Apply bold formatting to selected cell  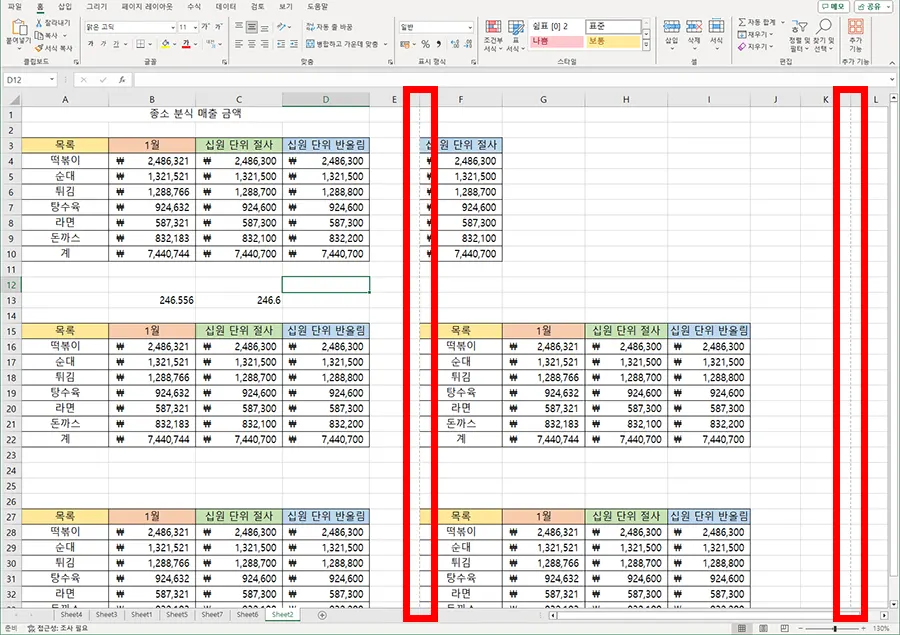click(x=90, y=43)
